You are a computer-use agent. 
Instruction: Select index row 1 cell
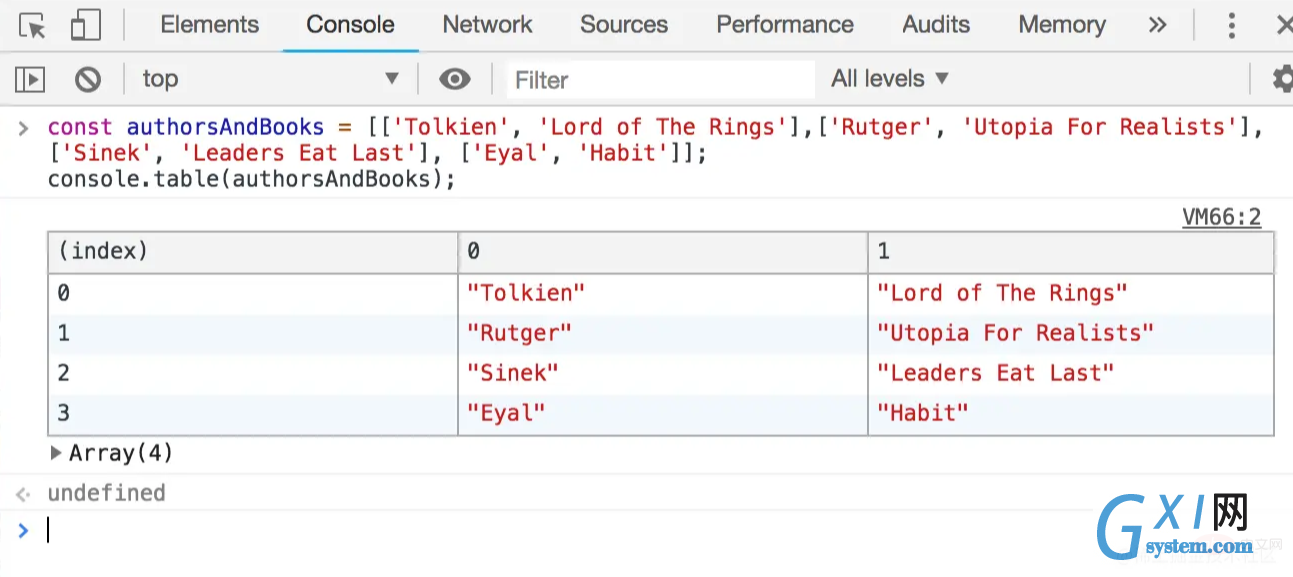point(253,333)
